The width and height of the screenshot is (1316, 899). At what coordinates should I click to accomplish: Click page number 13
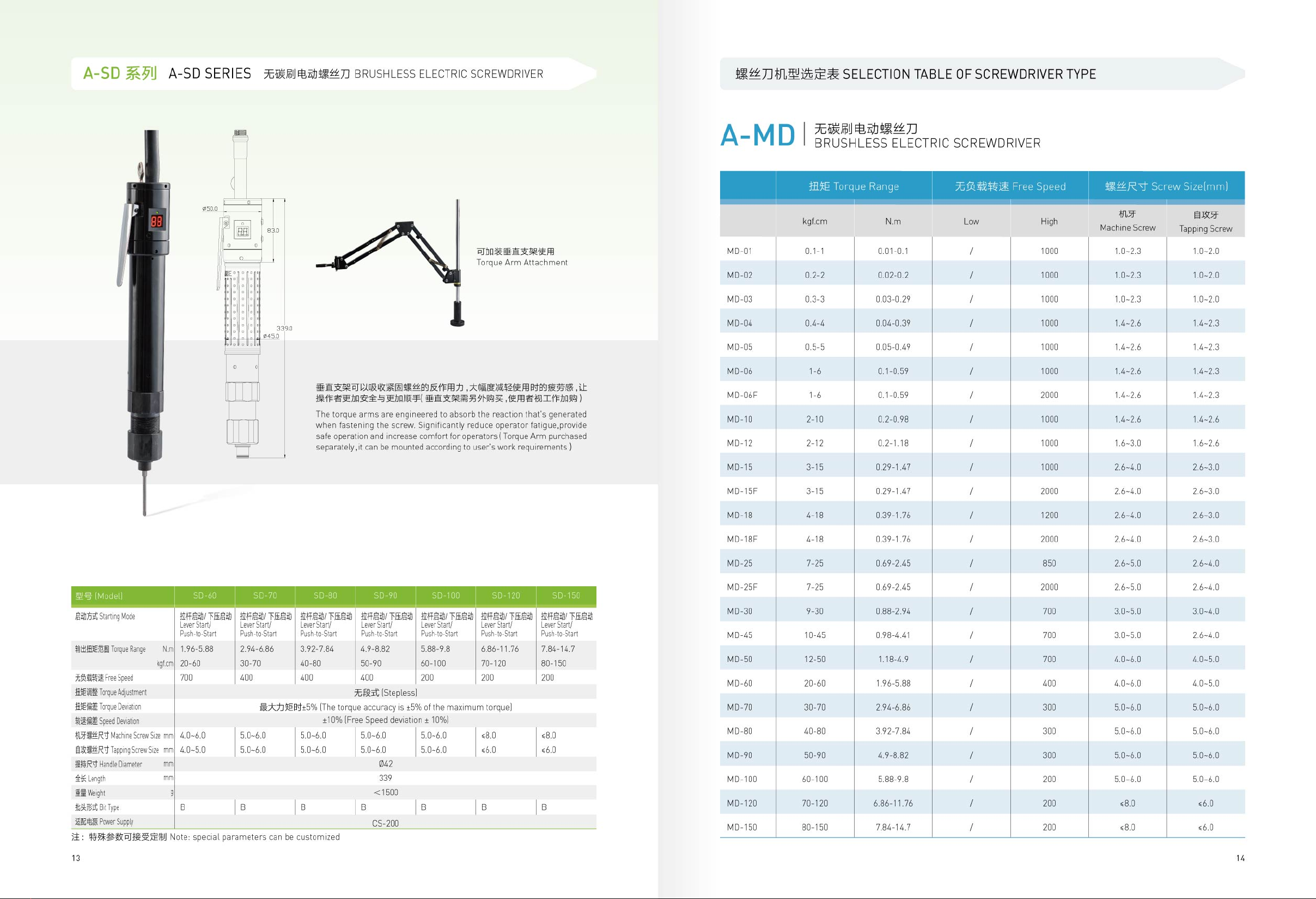coord(76,858)
